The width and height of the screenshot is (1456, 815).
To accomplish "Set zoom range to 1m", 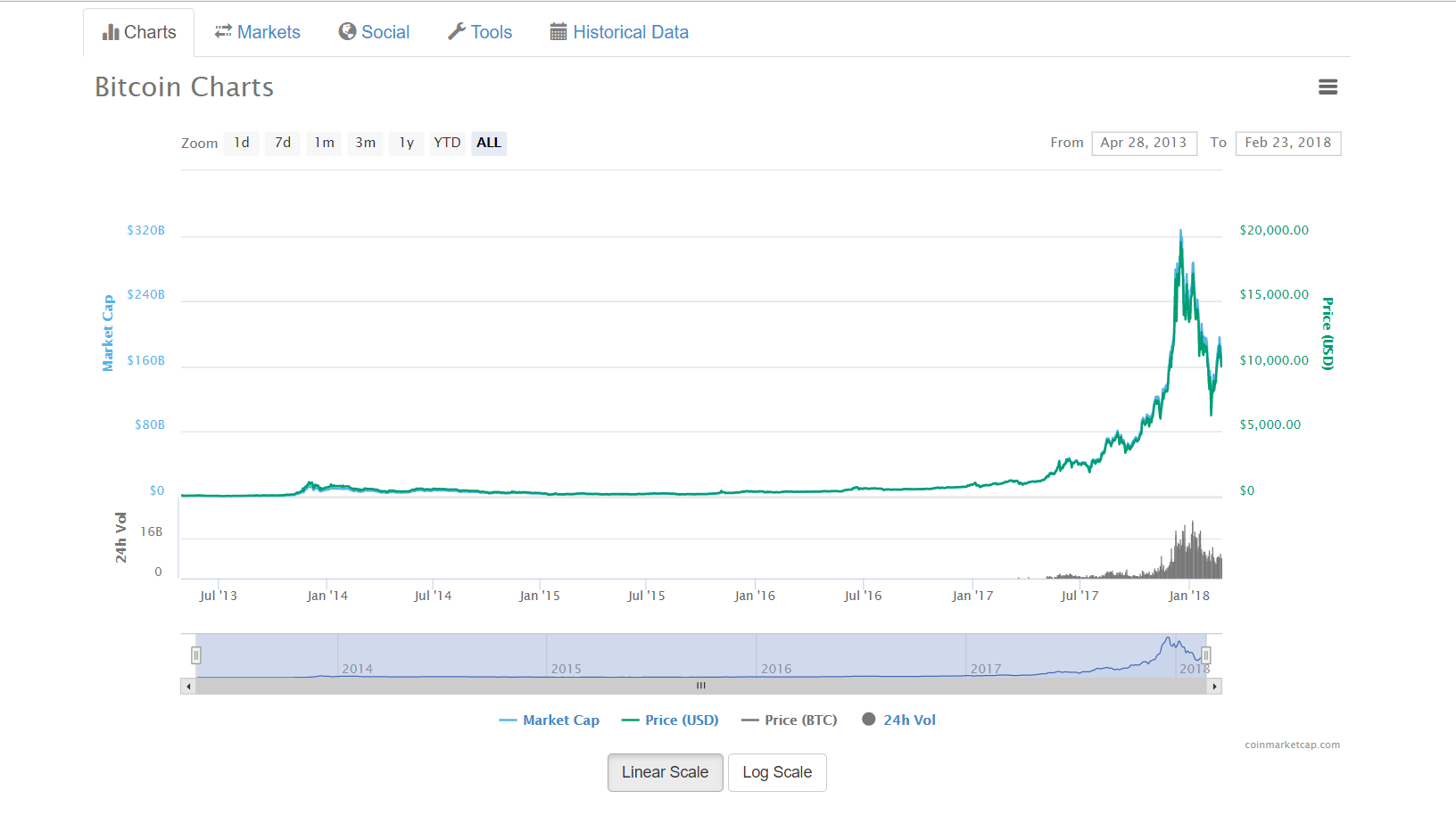I will coord(324,143).
